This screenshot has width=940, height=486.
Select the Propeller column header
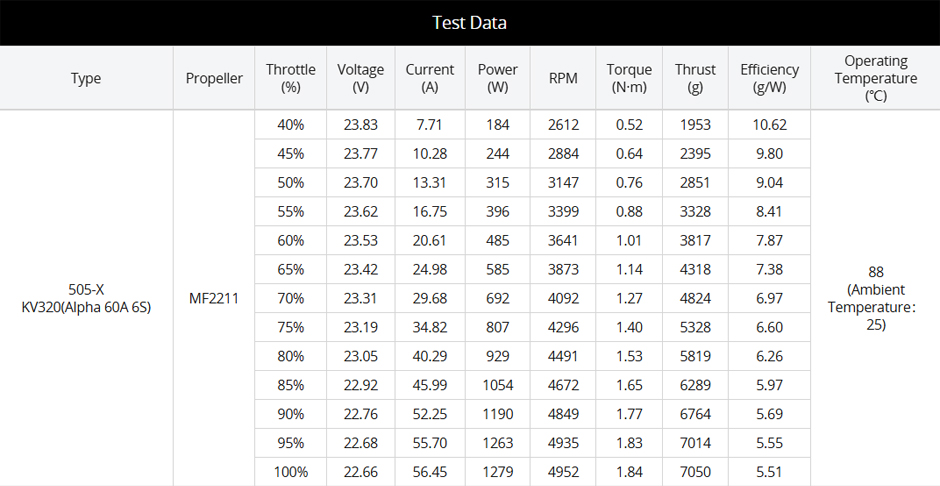pyautogui.click(x=214, y=78)
